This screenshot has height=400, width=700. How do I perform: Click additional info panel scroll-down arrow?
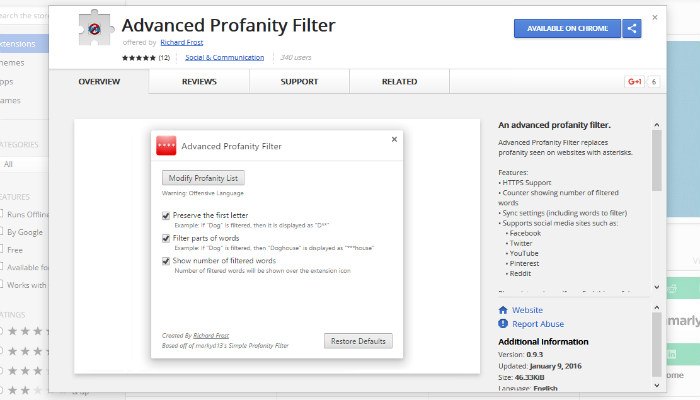point(657,385)
